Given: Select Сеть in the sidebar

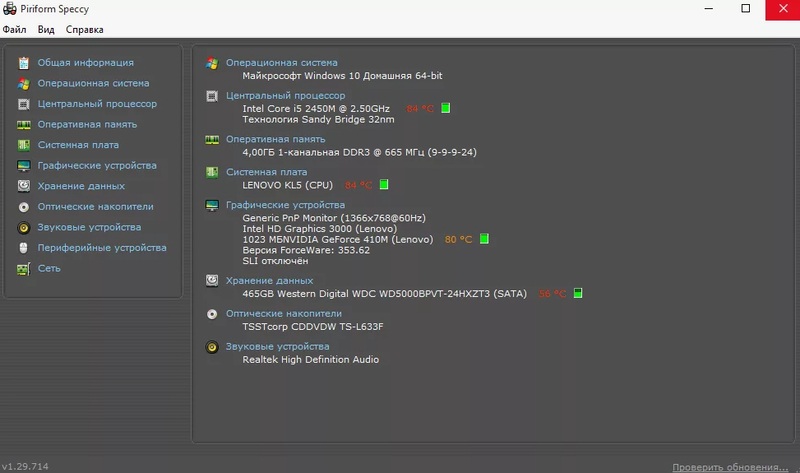Looking at the screenshot, I should coord(49,268).
